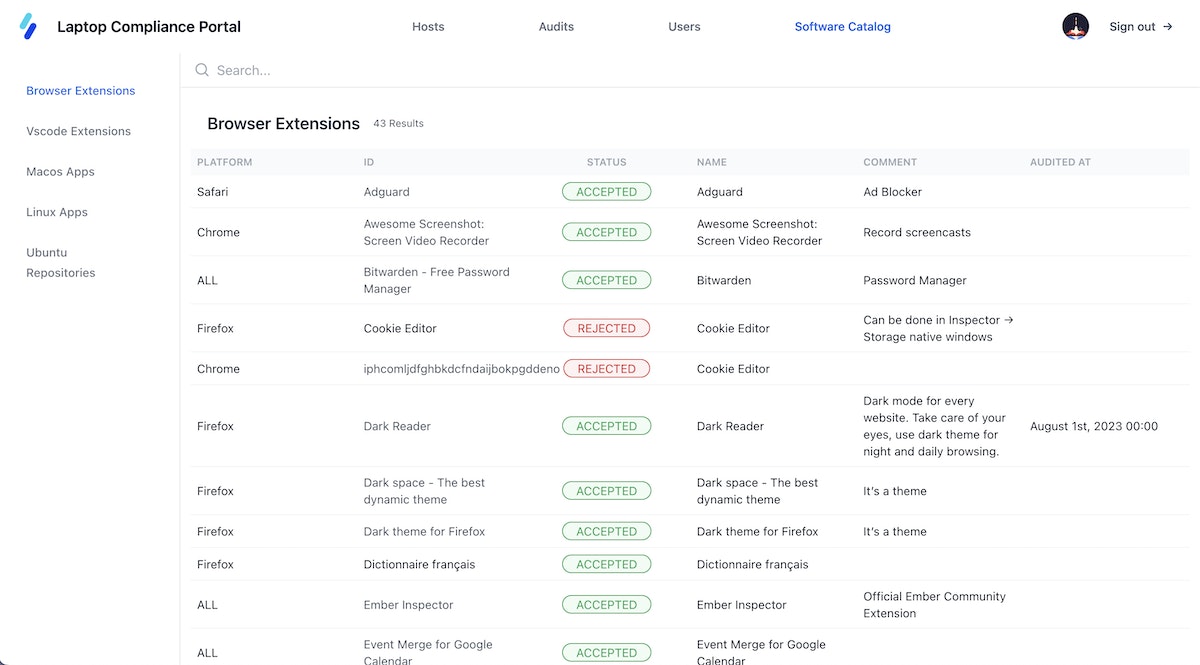Click the Laptop Compliance Portal logo icon
Screen dimensions: 1200x665
pos(28,27)
